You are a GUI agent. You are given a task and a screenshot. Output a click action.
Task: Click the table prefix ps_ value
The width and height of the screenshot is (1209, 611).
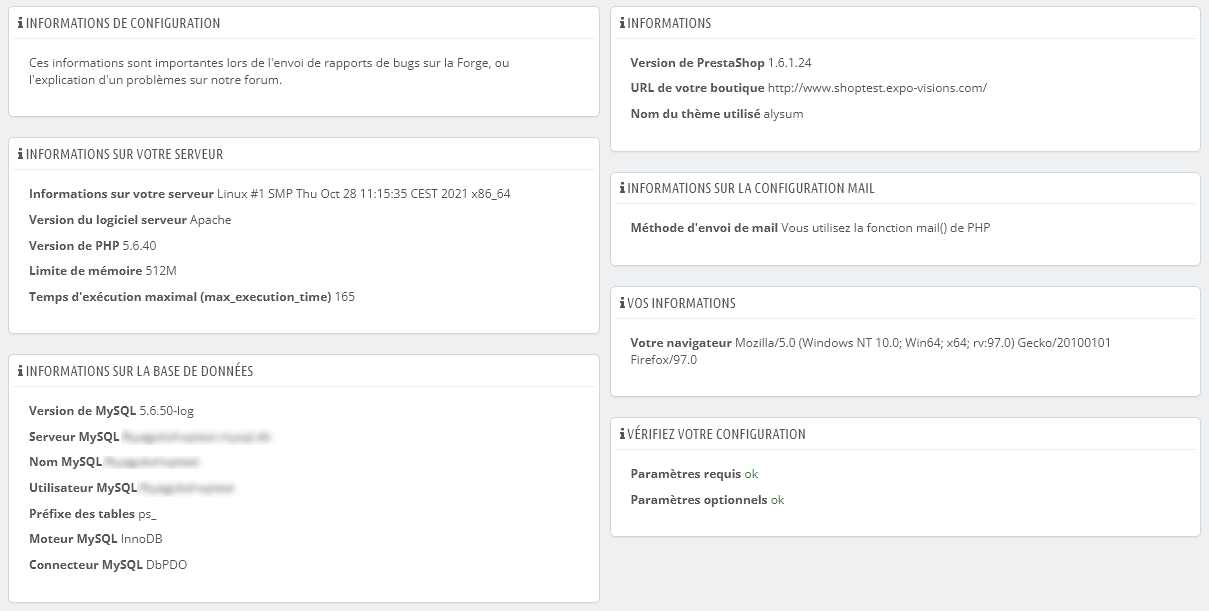148,514
